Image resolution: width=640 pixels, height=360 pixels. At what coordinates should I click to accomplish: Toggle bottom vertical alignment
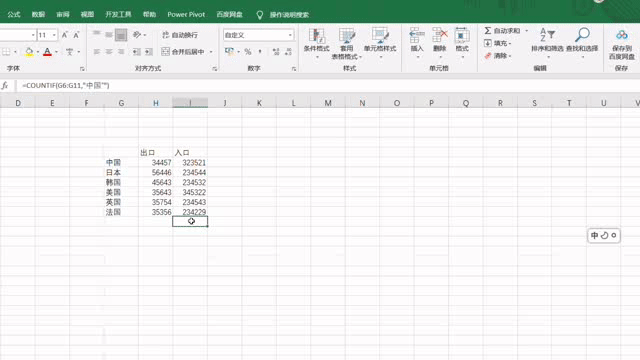(121, 35)
